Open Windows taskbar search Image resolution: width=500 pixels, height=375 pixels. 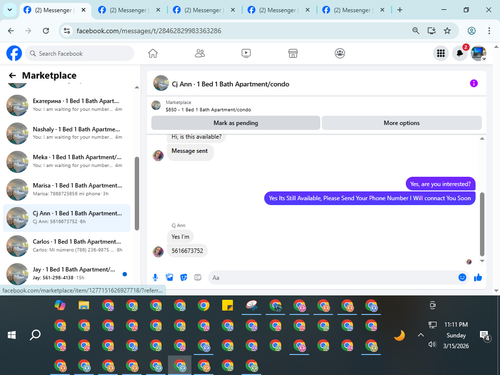click(x=35, y=335)
